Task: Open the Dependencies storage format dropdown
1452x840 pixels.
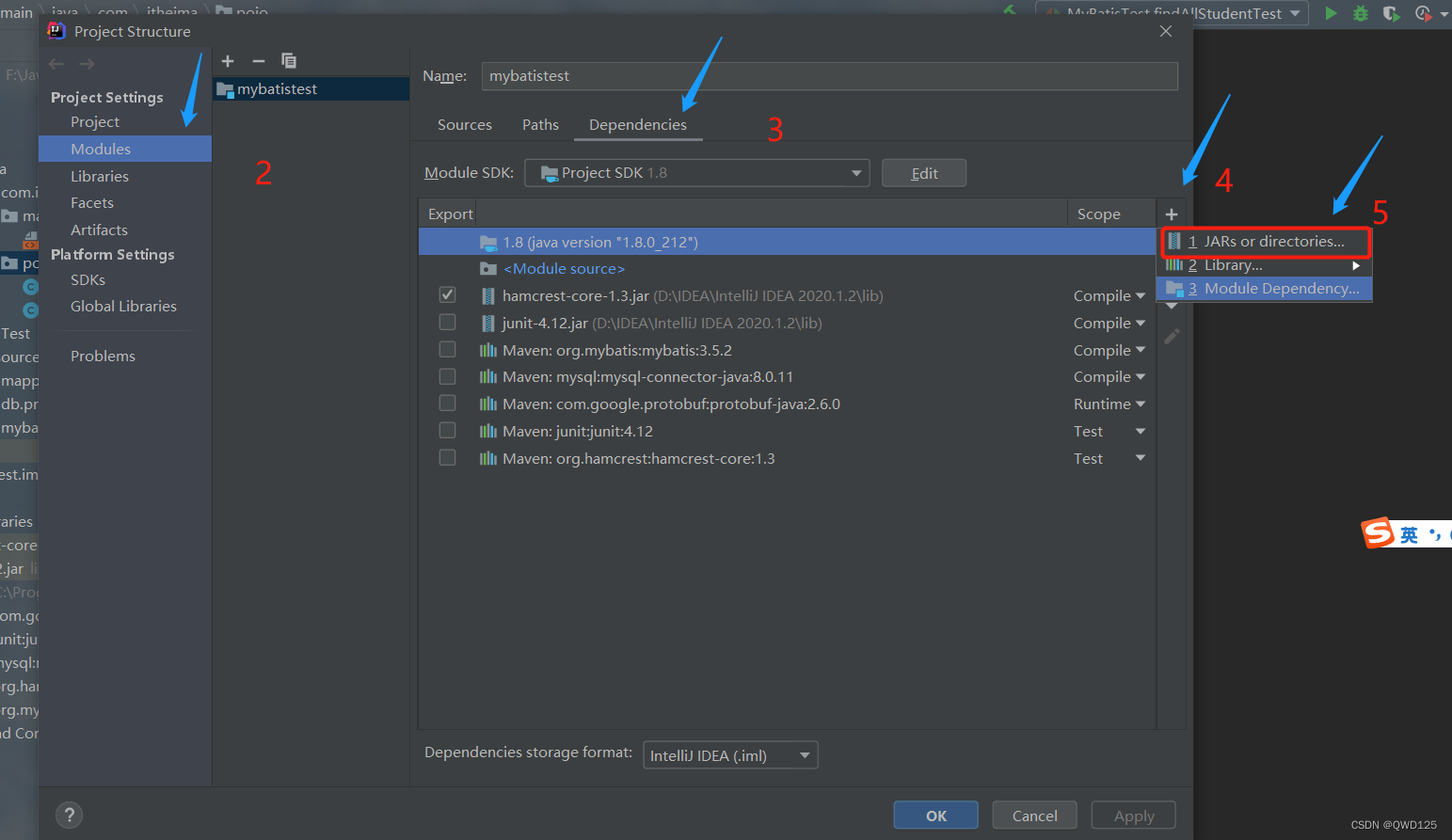Action: click(x=730, y=755)
